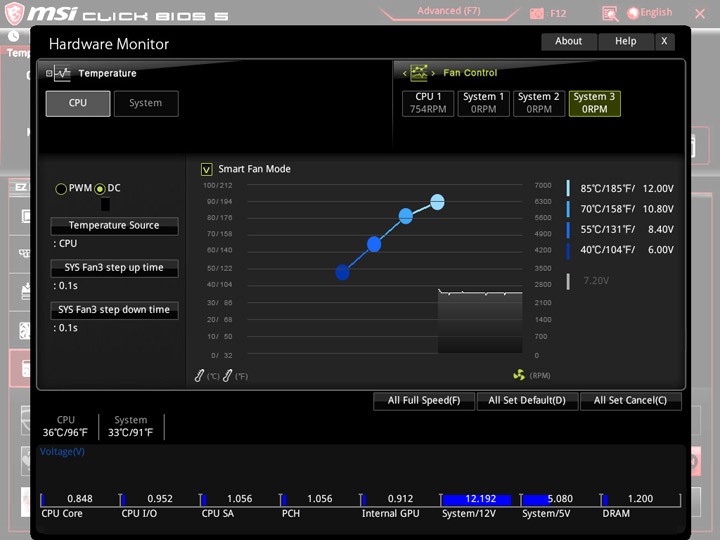720x540 pixels.
Task: Click left arrow beside Fan Control icon
Action: [405, 73]
